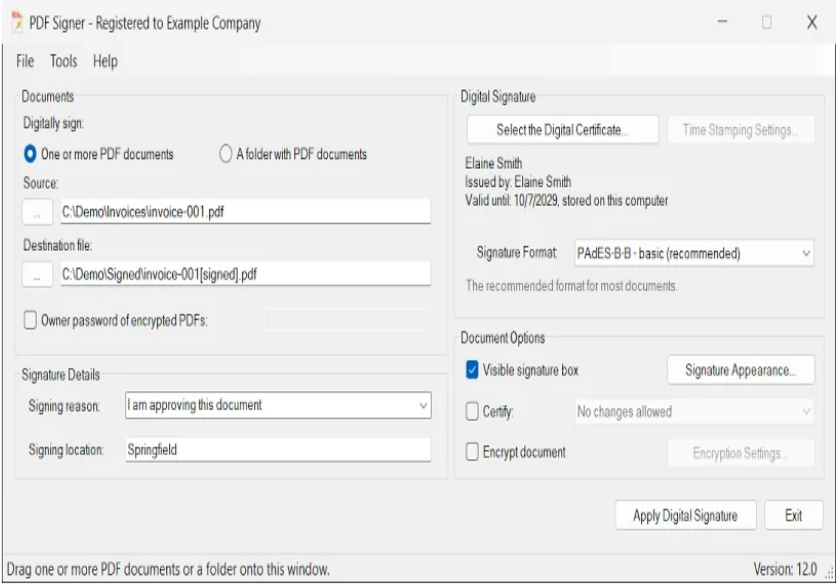
Task: Close the PDF Signer window
Action: 811,22
